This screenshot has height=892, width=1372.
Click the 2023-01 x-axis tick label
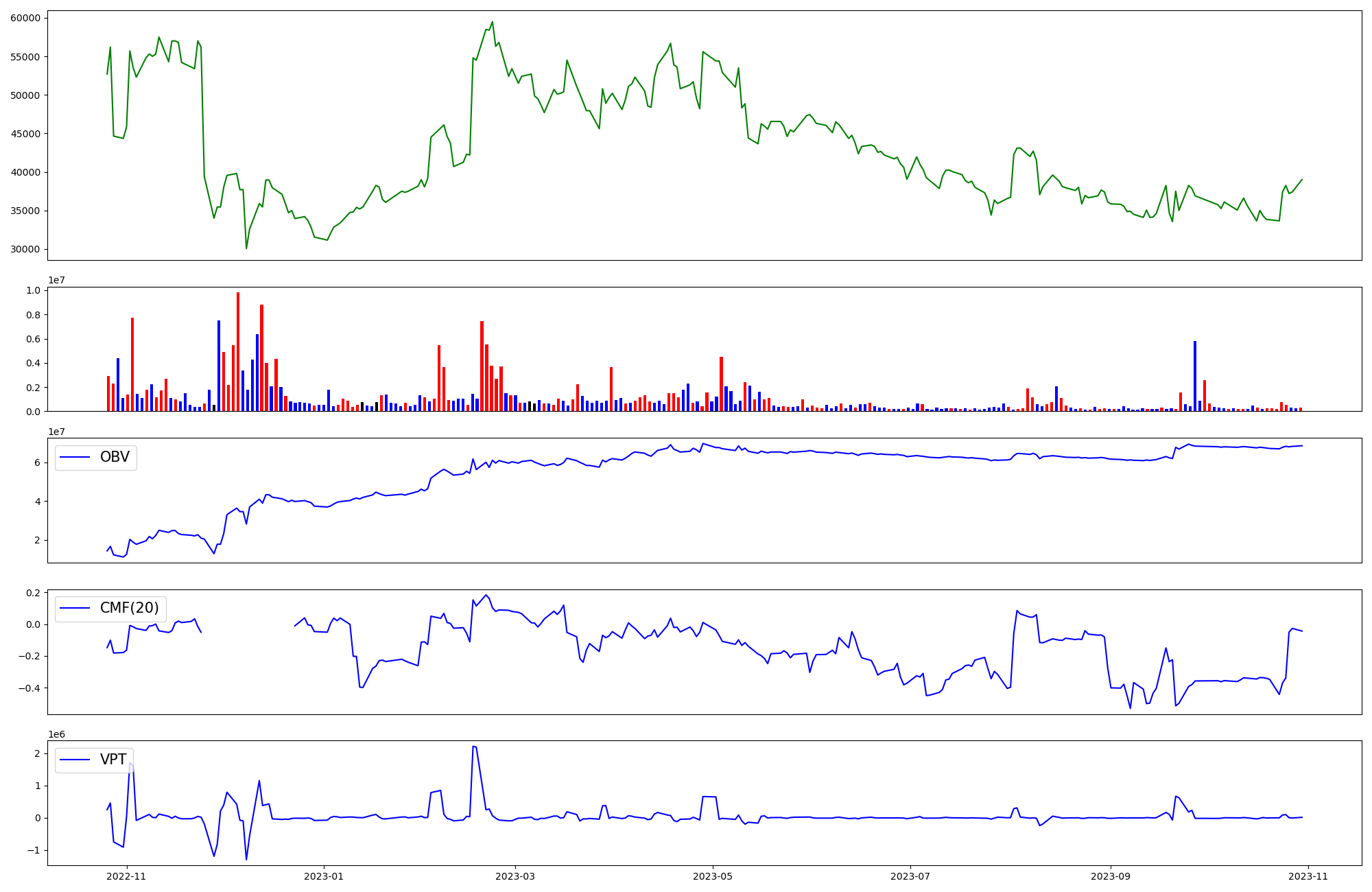pyautogui.click(x=323, y=876)
